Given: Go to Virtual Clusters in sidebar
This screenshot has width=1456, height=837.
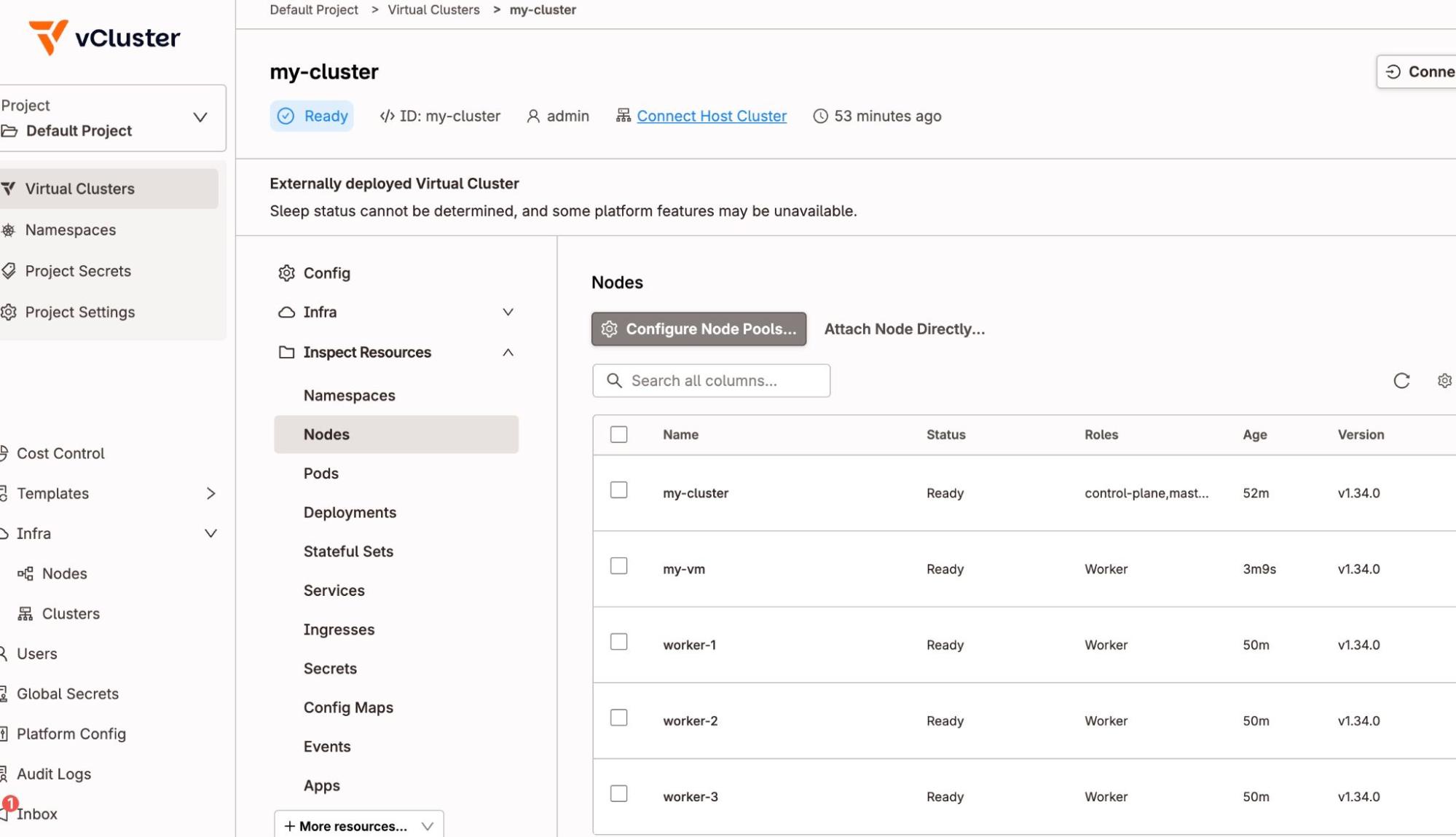Looking at the screenshot, I should (x=79, y=189).
